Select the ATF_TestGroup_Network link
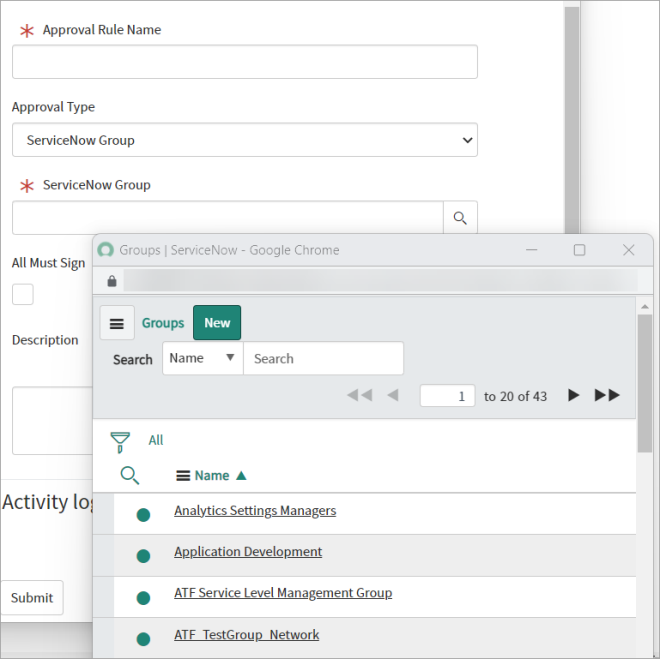660x659 pixels. pyautogui.click(x=247, y=635)
